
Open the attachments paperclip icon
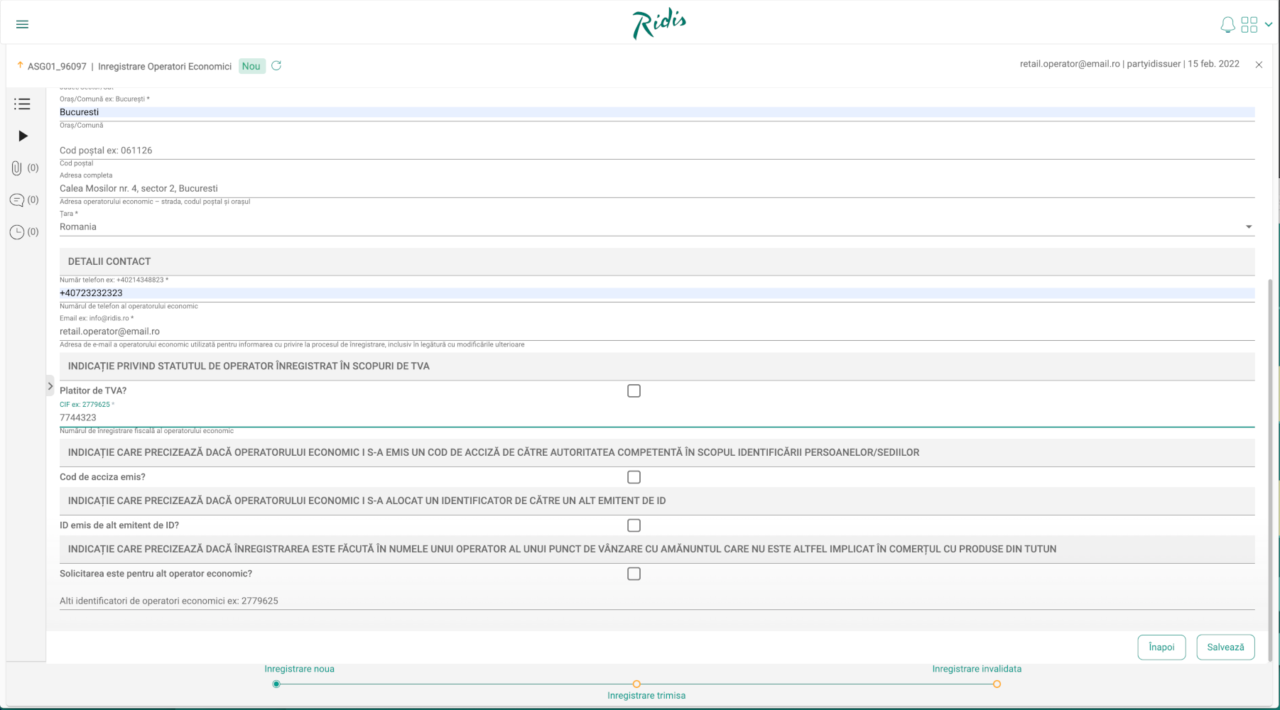click(x=17, y=168)
